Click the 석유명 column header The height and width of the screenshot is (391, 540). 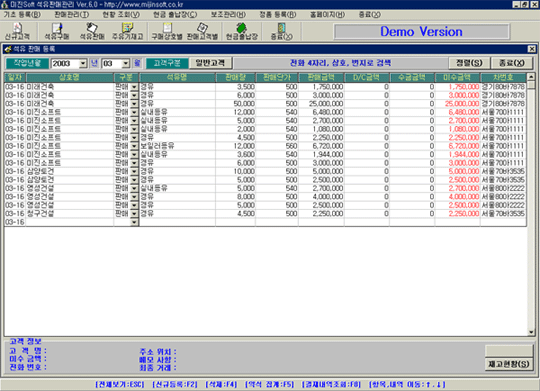tap(177, 78)
